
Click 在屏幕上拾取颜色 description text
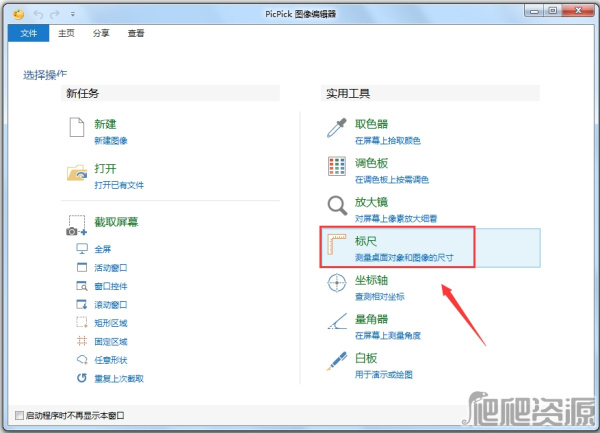click(388, 141)
